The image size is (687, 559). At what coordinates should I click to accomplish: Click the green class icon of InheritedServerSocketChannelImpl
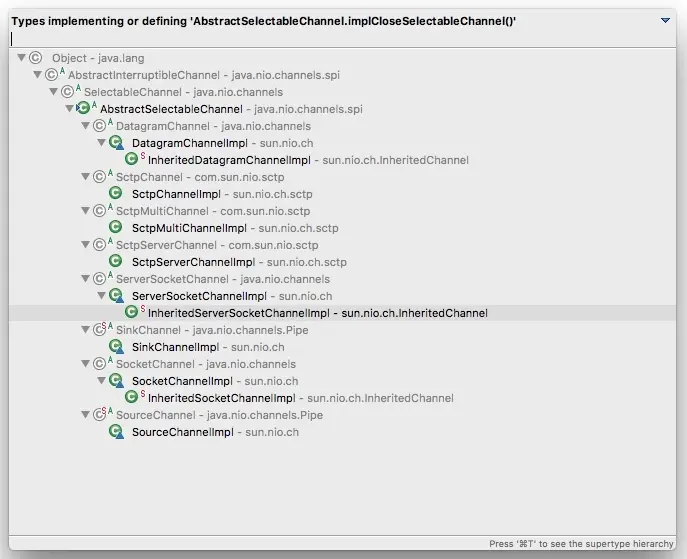pyautogui.click(x=131, y=312)
